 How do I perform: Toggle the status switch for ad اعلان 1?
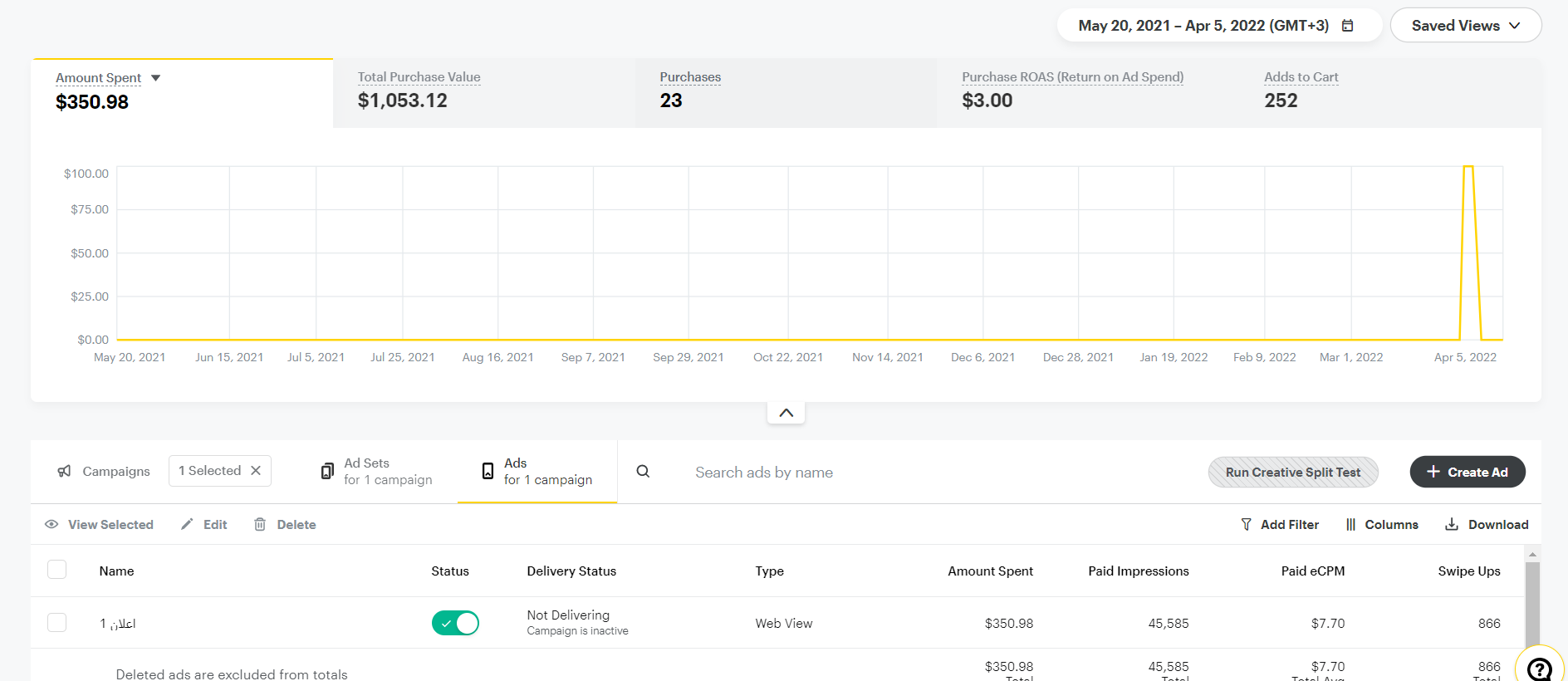[455, 623]
